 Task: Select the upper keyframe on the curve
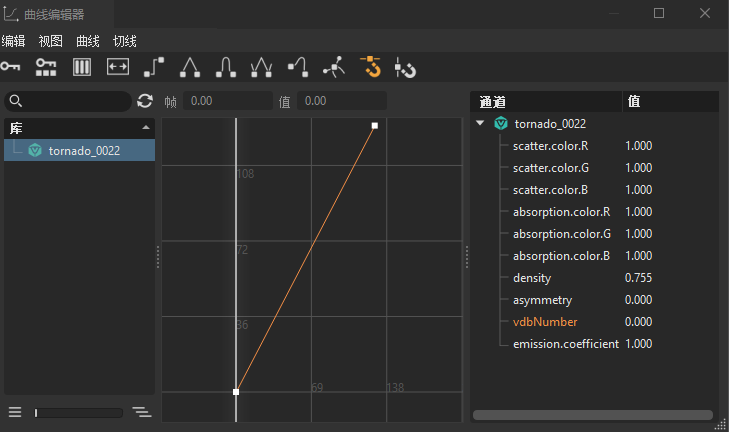(375, 126)
